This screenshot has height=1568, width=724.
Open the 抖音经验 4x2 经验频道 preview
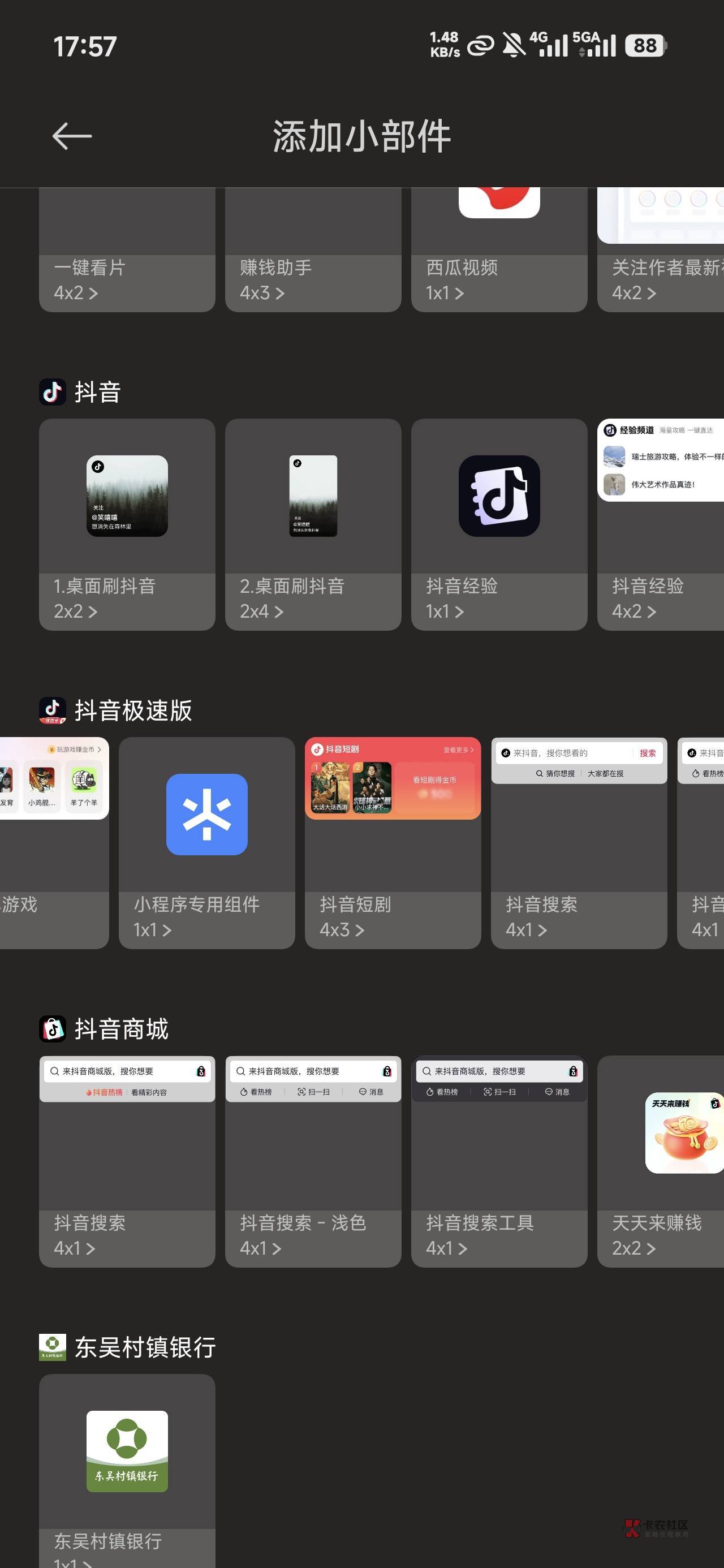[661, 460]
